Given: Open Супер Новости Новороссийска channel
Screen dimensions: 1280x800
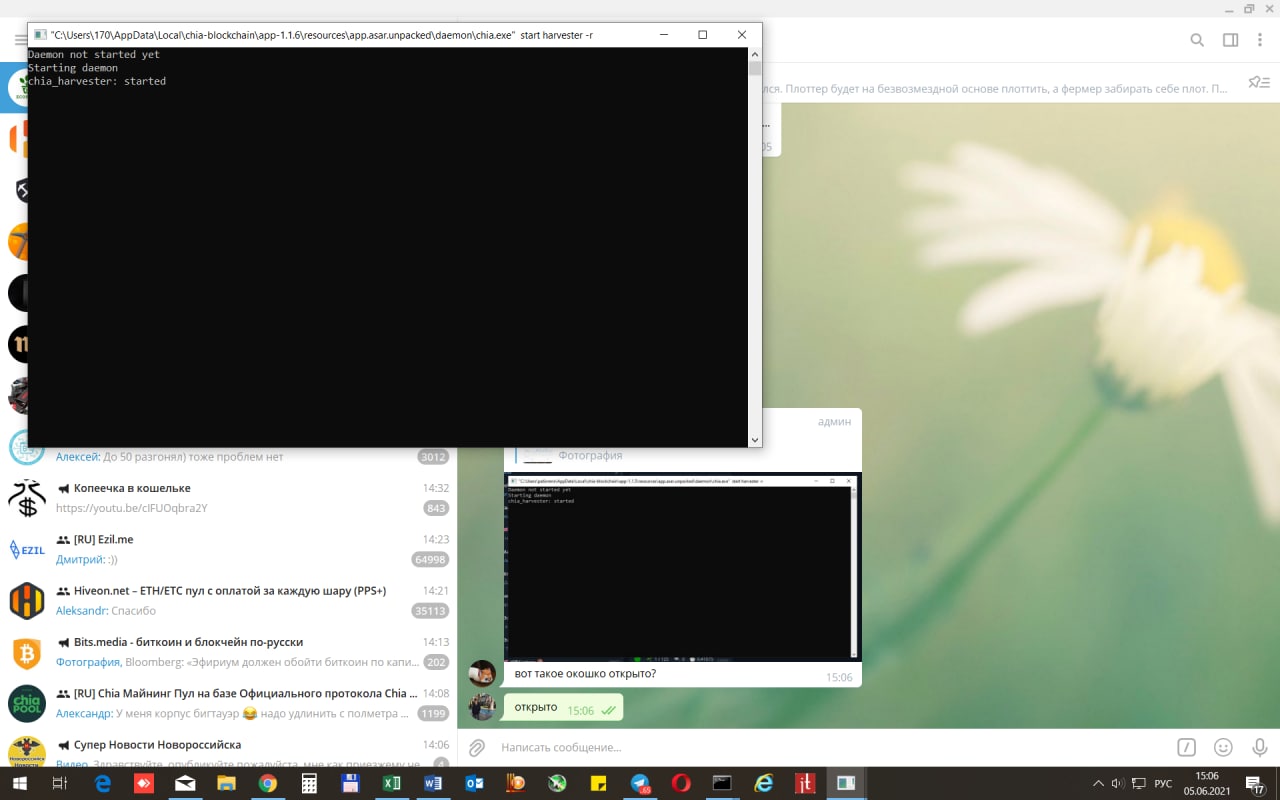Looking at the screenshot, I should click(228, 750).
